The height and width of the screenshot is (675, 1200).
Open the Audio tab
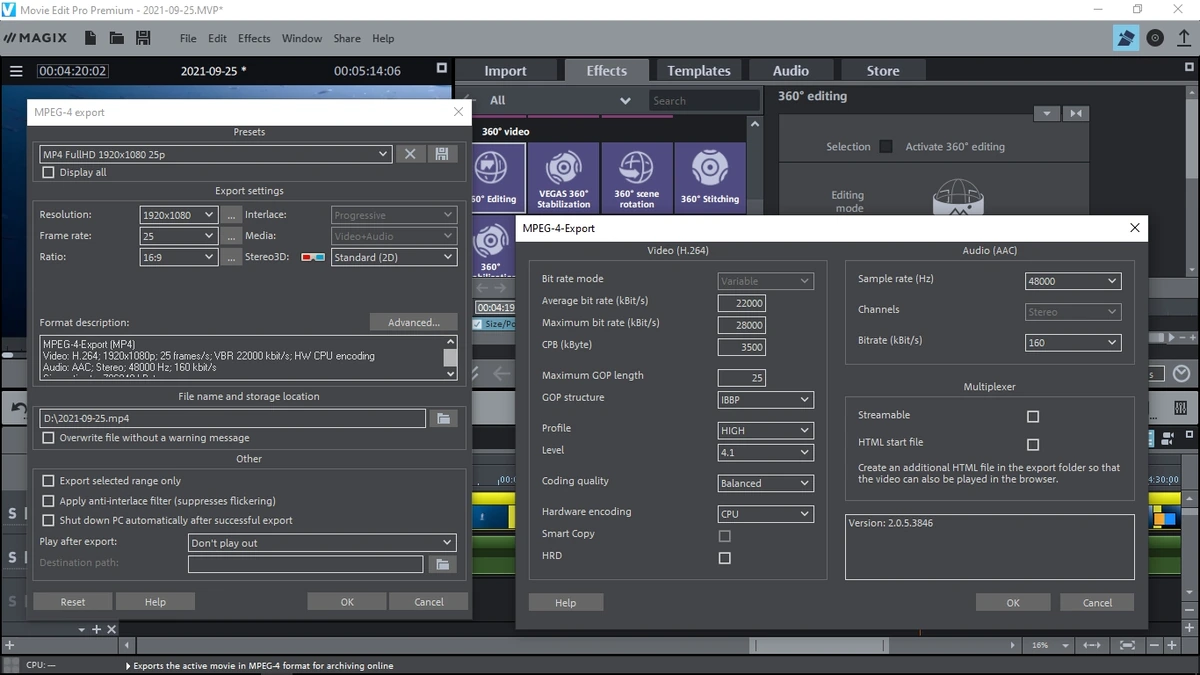click(791, 71)
